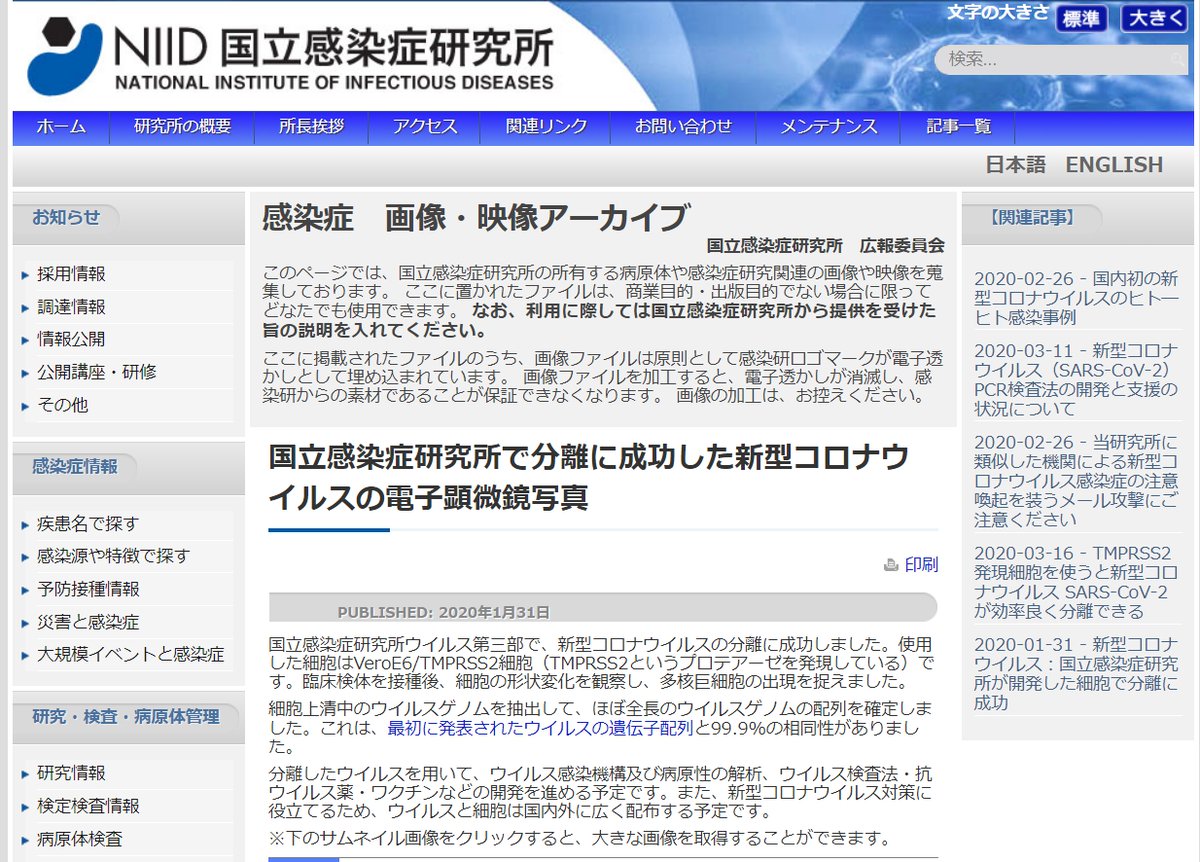Open the メンテナンス menu item
The width and height of the screenshot is (1200, 862).
click(828, 127)
